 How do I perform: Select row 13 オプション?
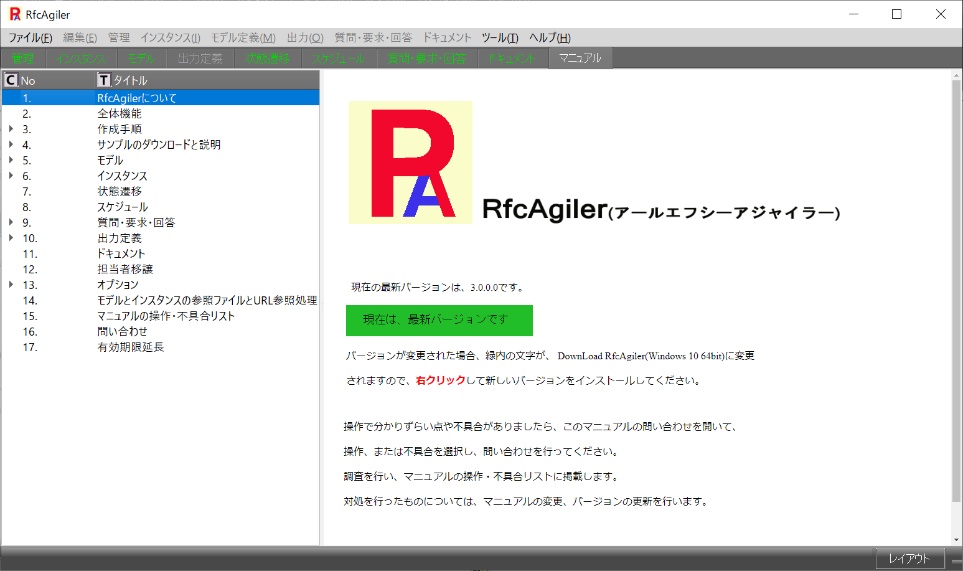[x=160, y=284]
